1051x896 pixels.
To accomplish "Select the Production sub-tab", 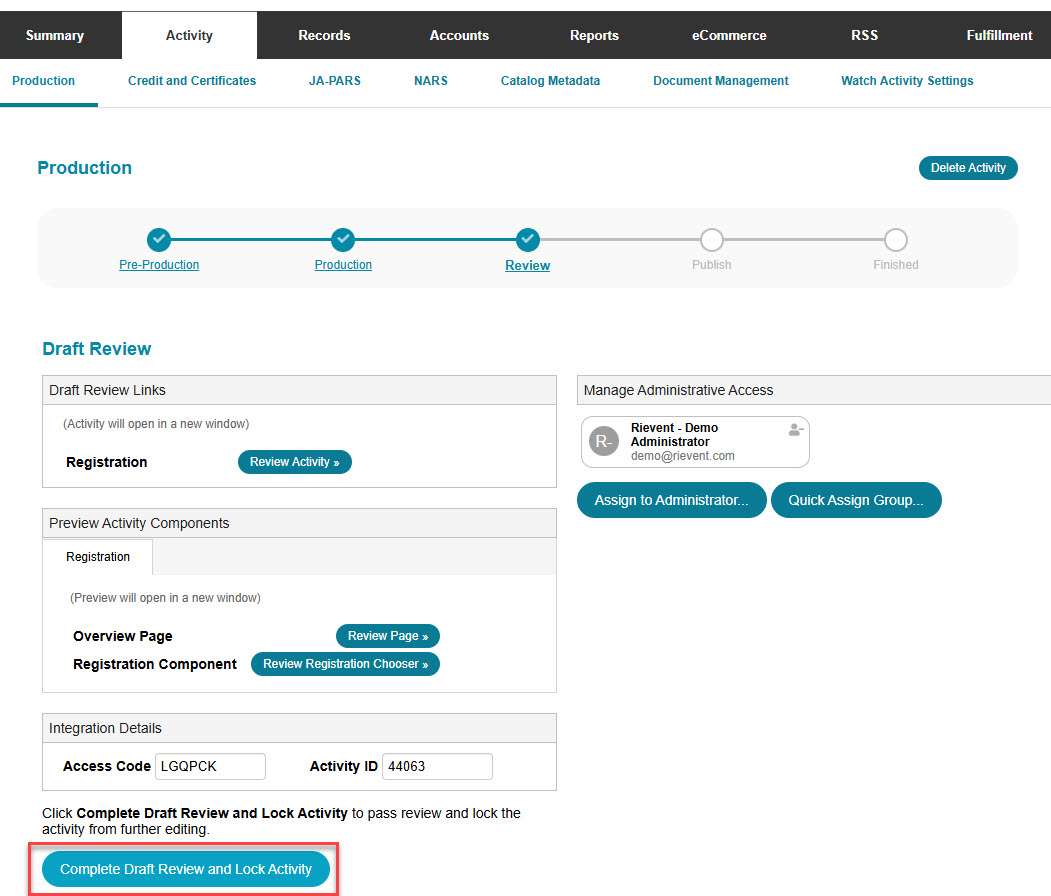I will pos(44,80).
